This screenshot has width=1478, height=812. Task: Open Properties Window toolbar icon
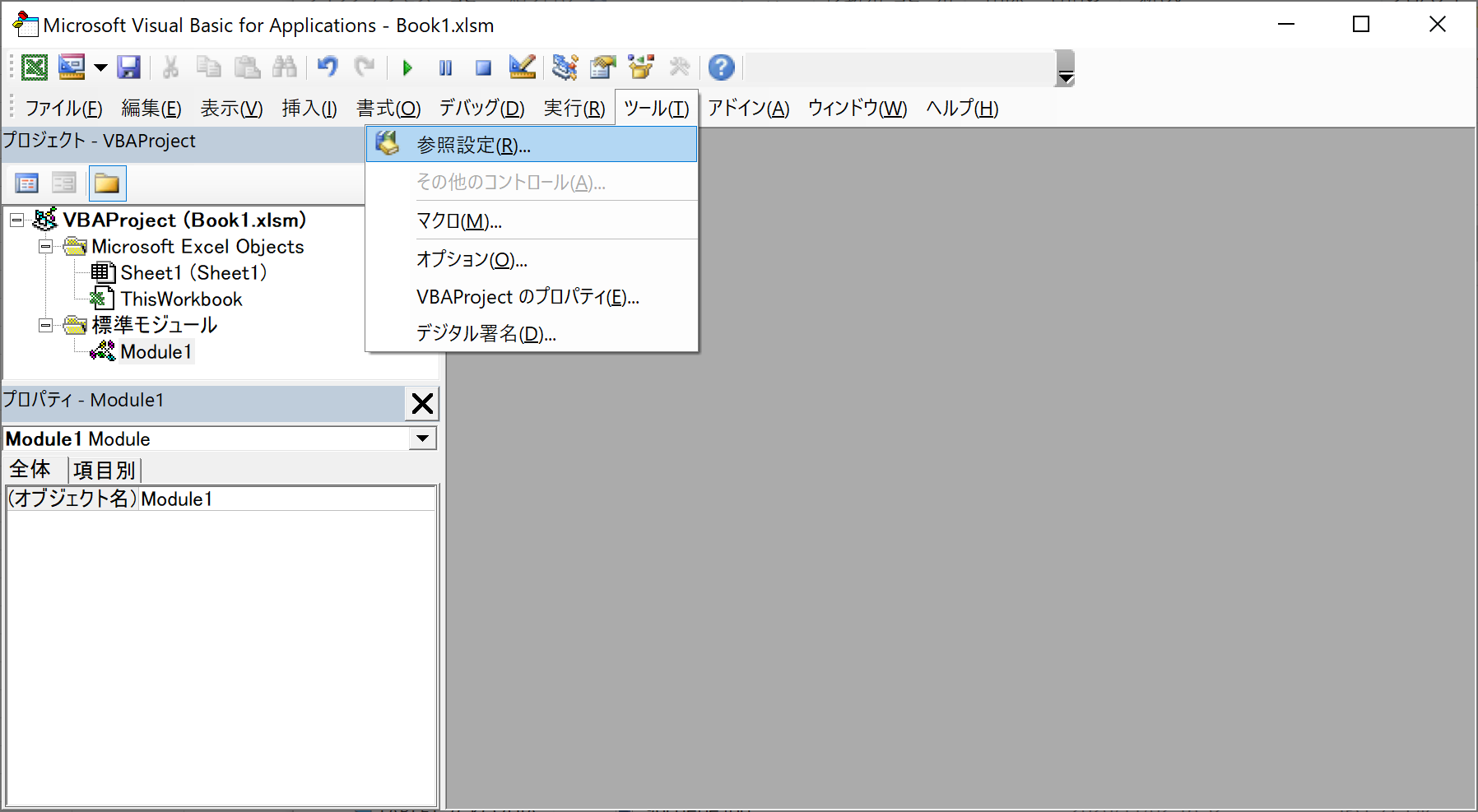(x=602, y=67)
